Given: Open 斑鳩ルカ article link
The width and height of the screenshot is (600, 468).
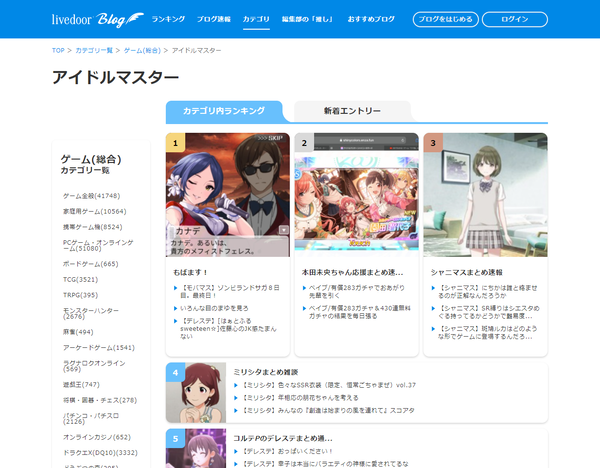Looking at the screenshot, I should (x=488, y=333).
